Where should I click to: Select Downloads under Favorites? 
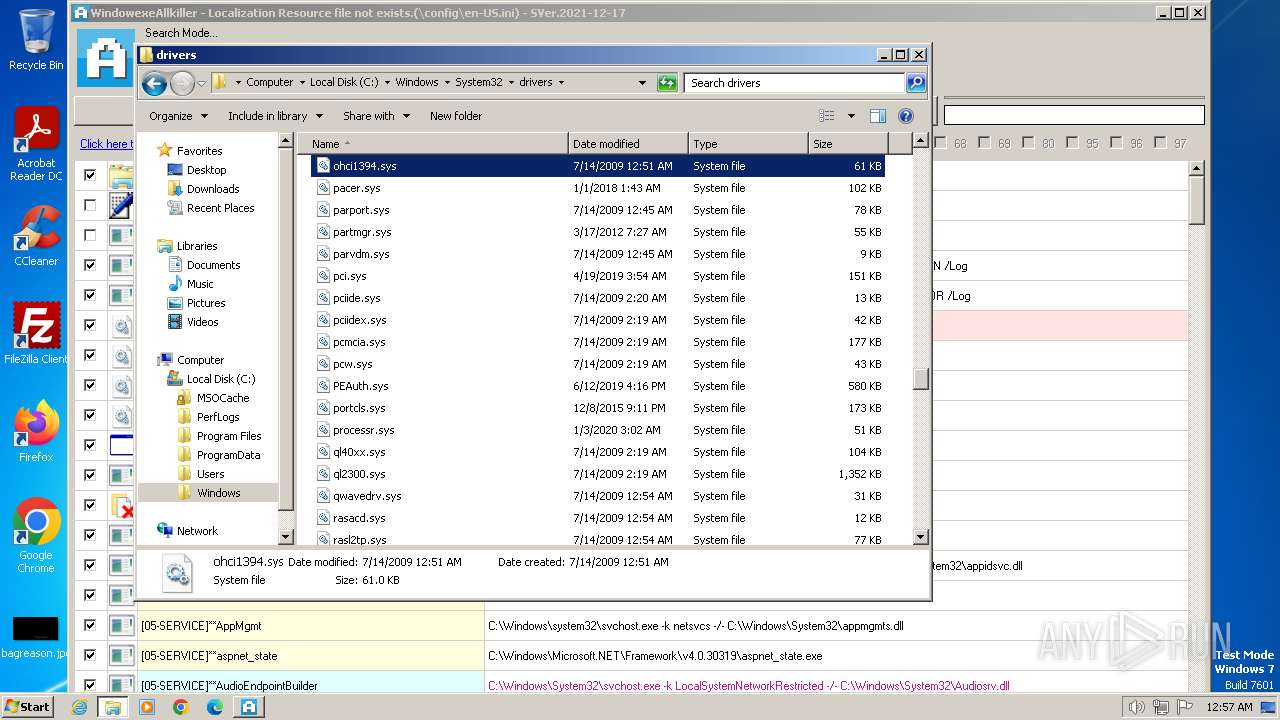213,189
